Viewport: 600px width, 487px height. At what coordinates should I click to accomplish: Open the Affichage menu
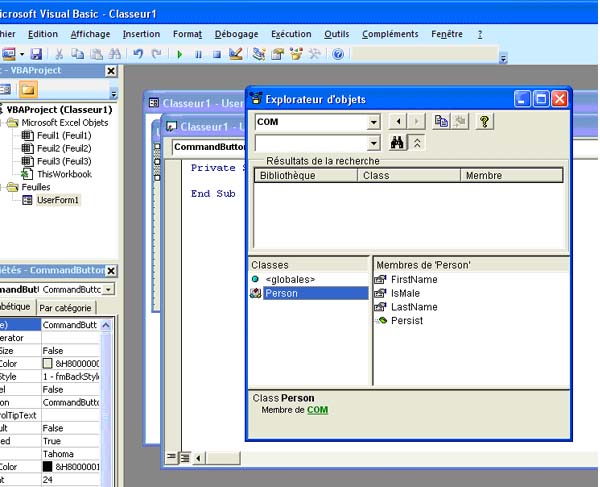[90, 34]
